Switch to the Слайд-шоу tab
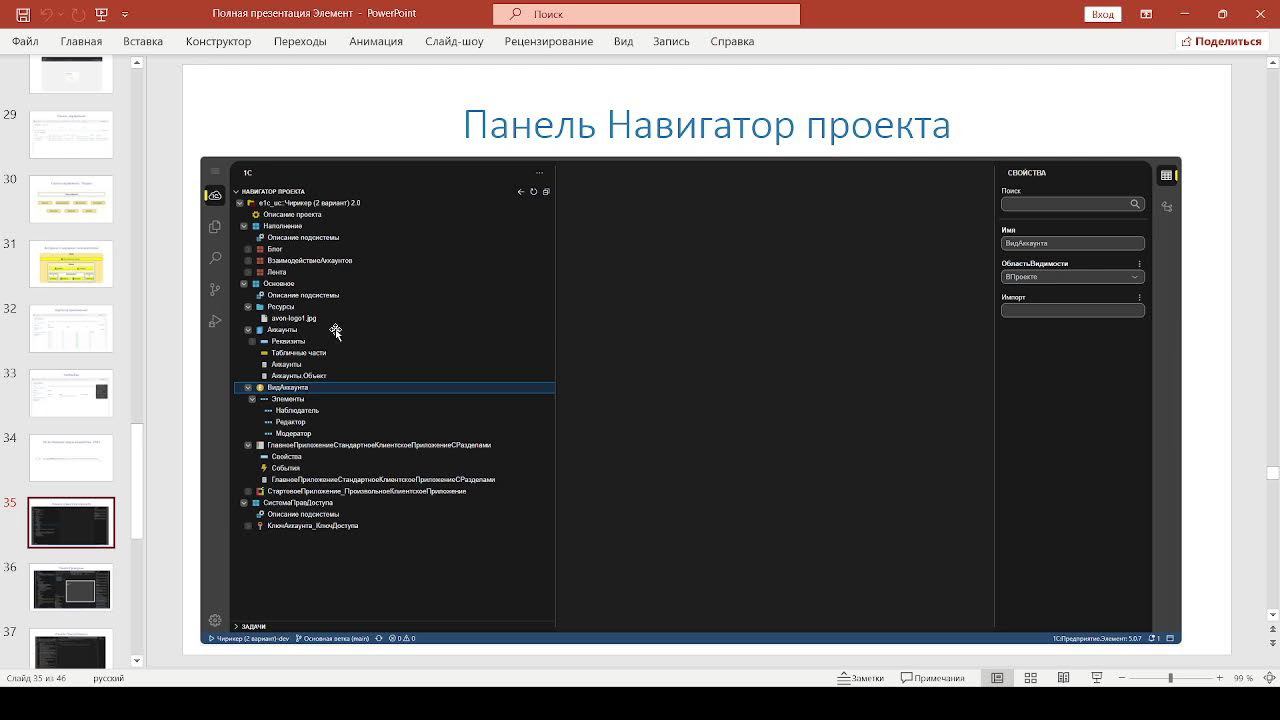 pos(454,41)
